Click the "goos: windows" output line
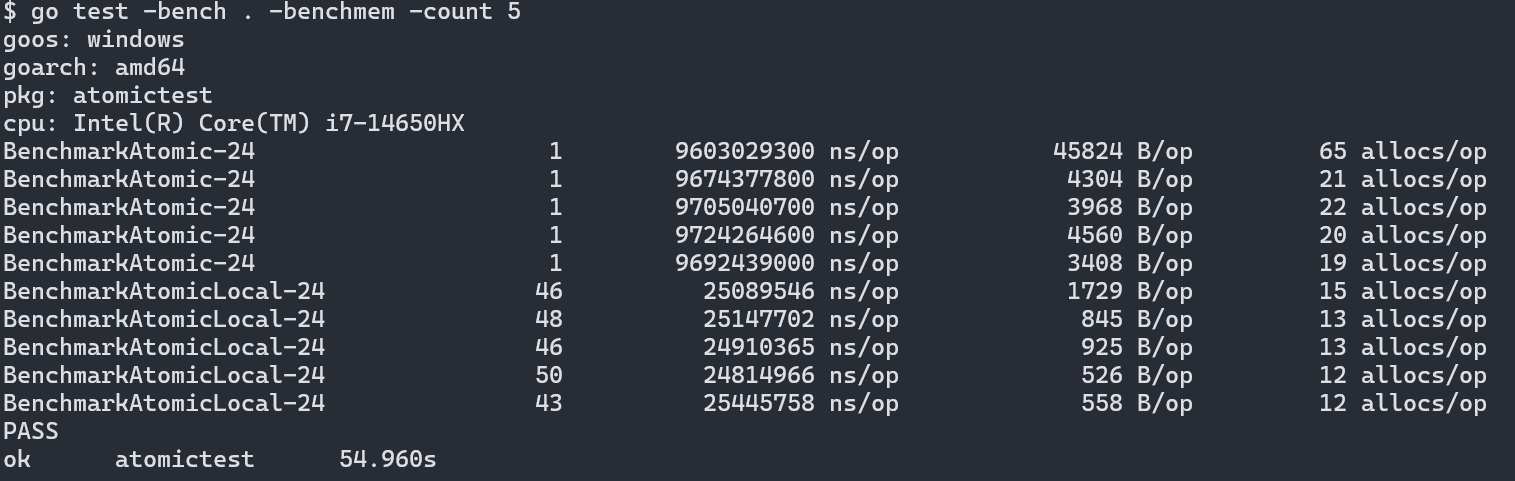This screenshot has height=481, width=1515. point(94,40)
